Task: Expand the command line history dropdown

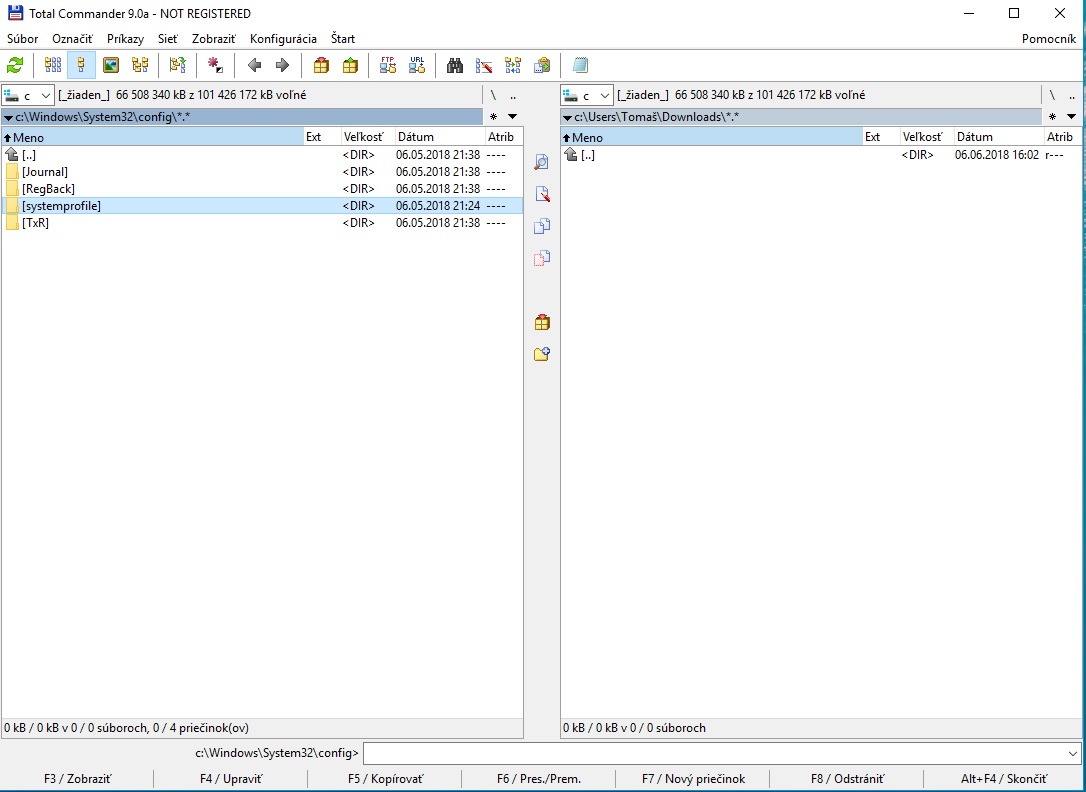Action: point(1072,753)
